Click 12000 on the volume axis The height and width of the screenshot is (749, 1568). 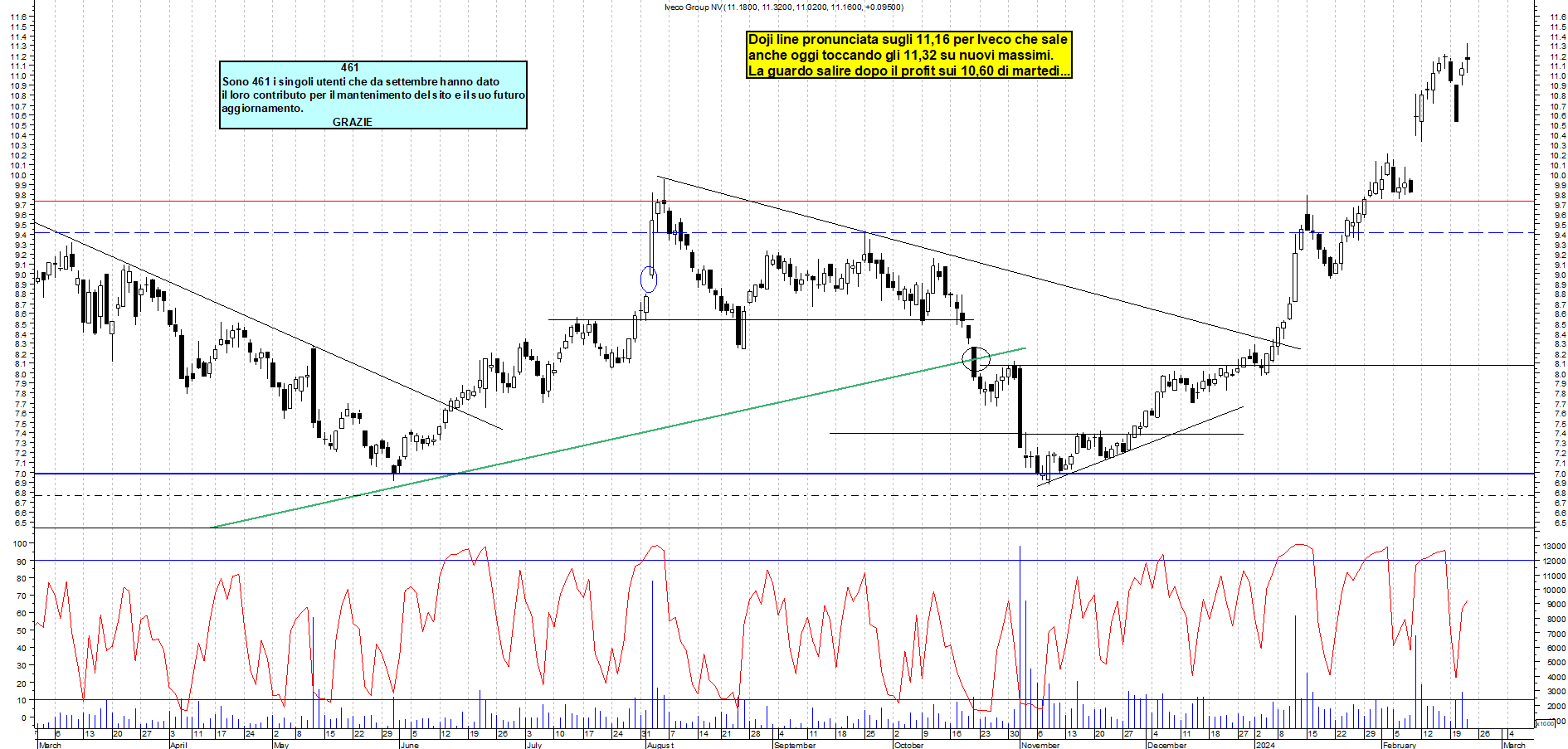click(1554, 562)
